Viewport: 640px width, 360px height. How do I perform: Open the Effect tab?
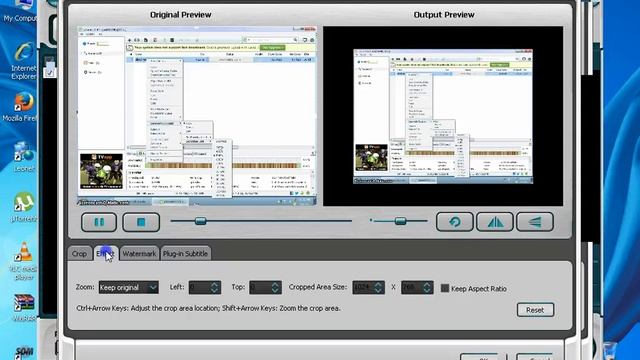point(106,253)
